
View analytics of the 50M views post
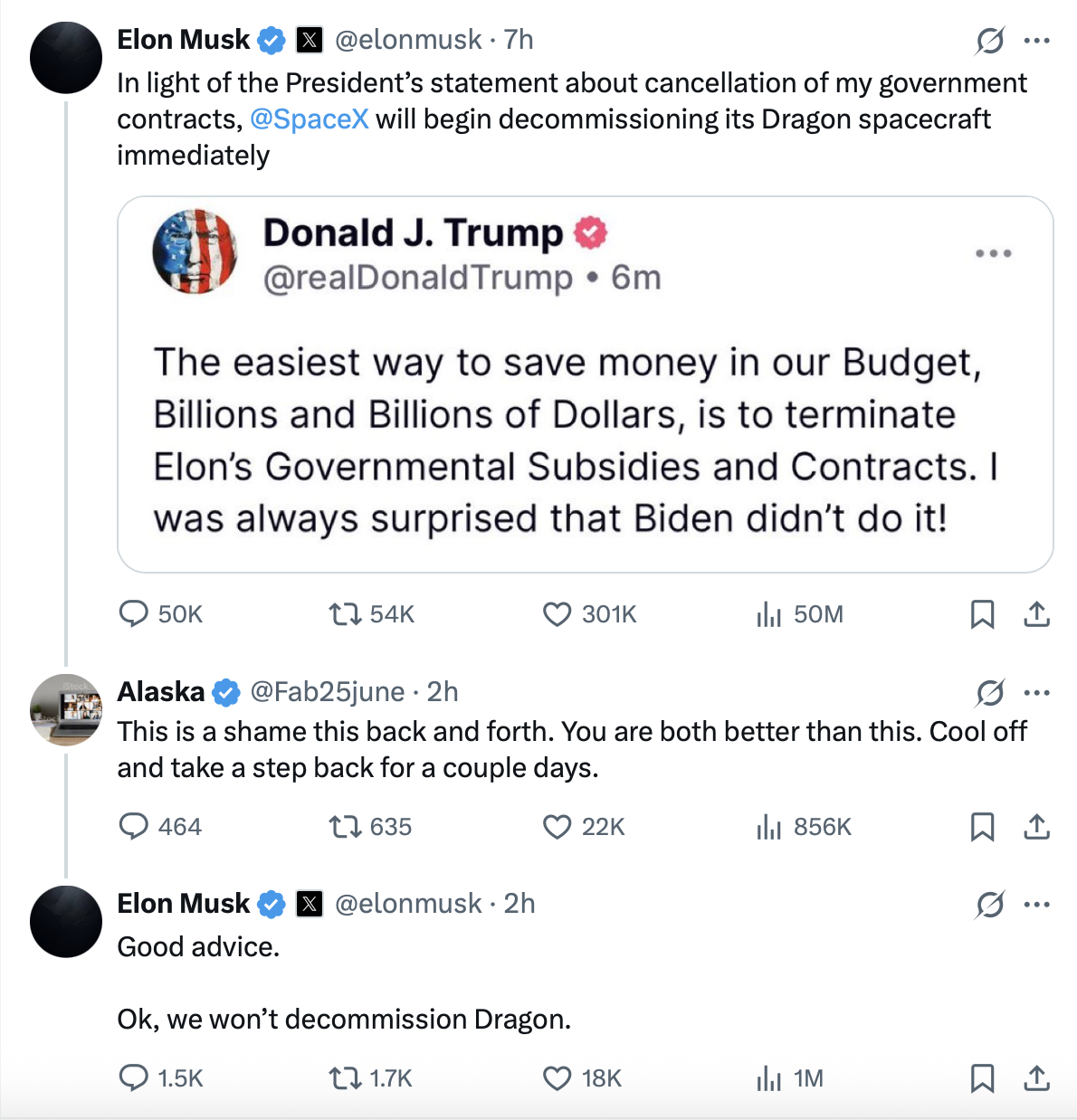coord(768,614)
